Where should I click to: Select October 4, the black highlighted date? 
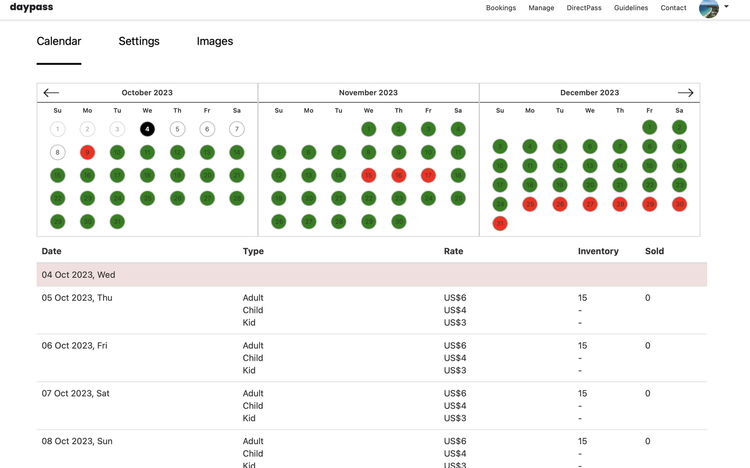coord(147,129)
